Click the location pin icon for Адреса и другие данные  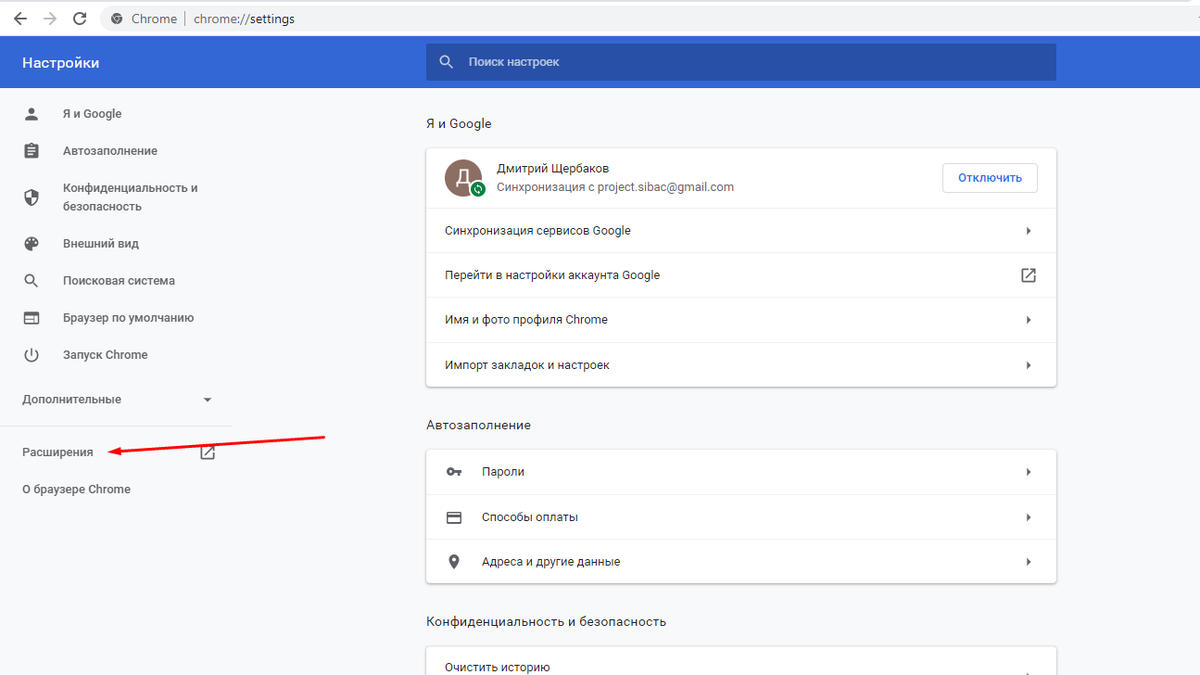pyautogui.click(x=454, y=561)
